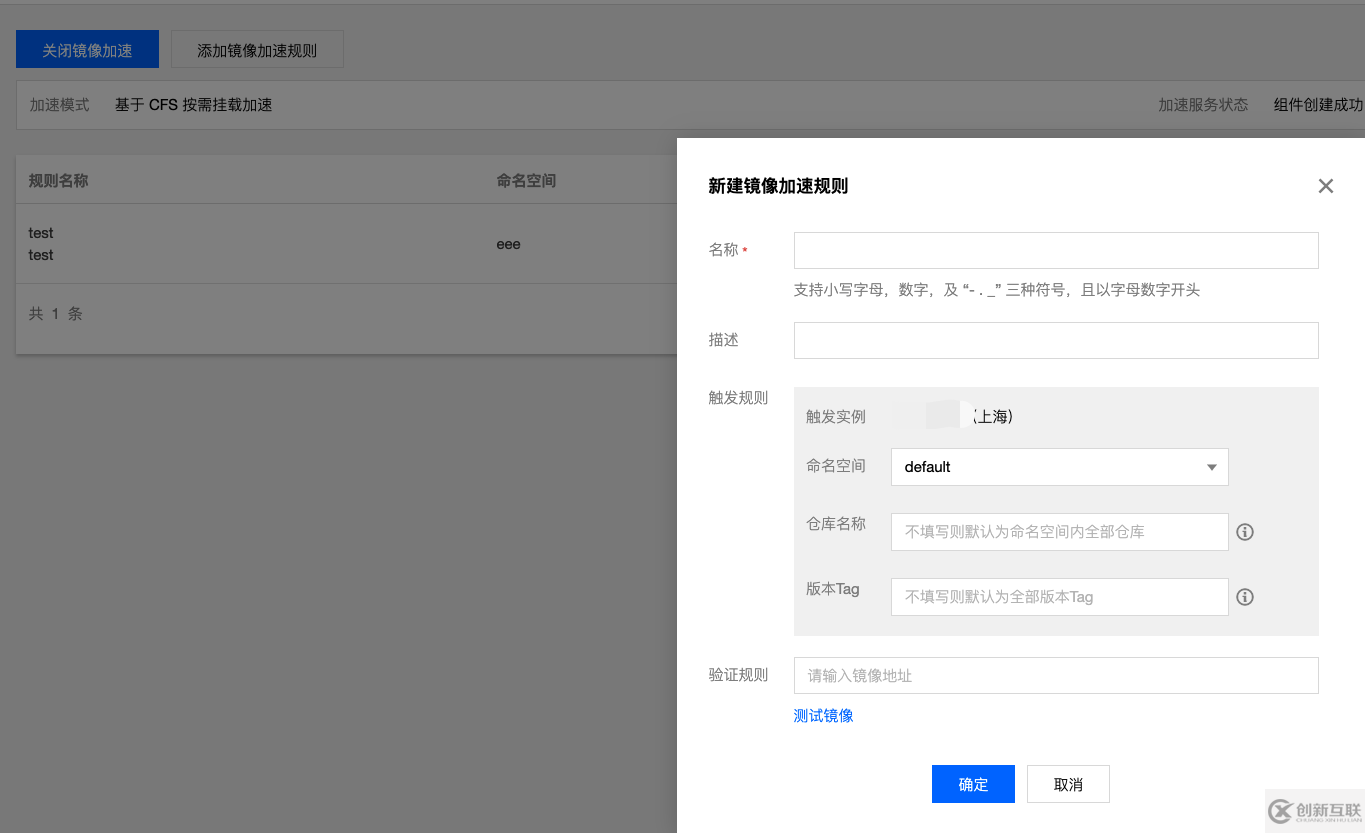Click the 描述 input field
Viewport: 1365px width, 833px height.
(x=1055, y=340)
